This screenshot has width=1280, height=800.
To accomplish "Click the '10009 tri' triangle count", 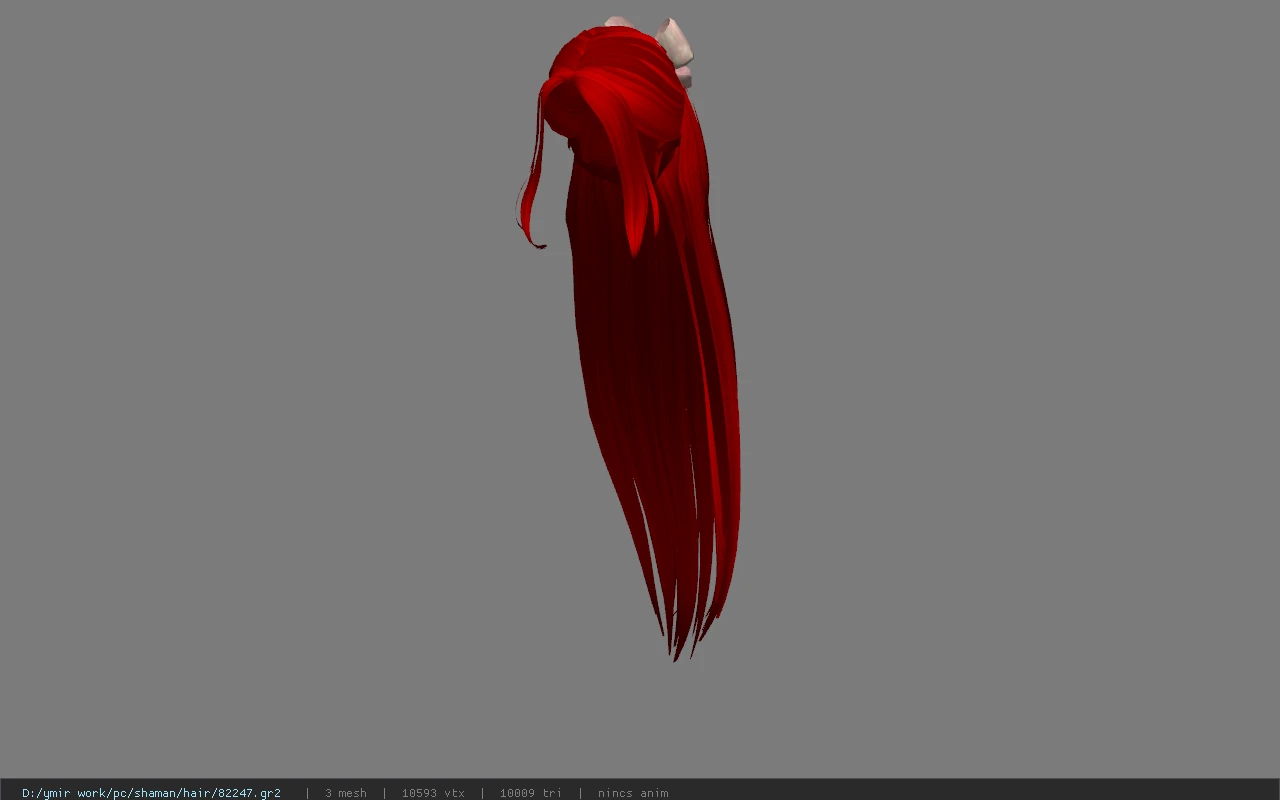I will pyautogui.click(x=531, y=793).
